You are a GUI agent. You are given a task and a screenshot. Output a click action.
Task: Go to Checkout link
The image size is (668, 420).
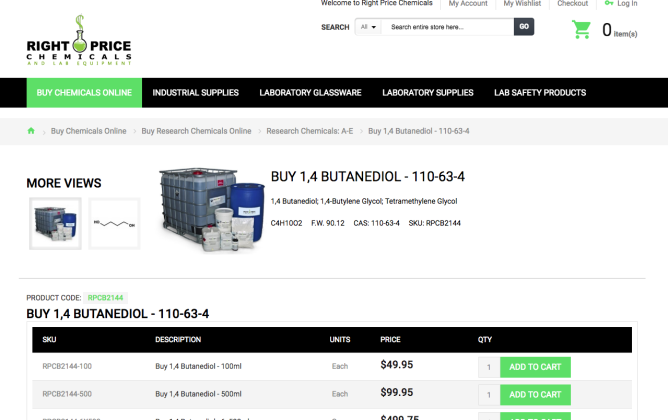573,3
